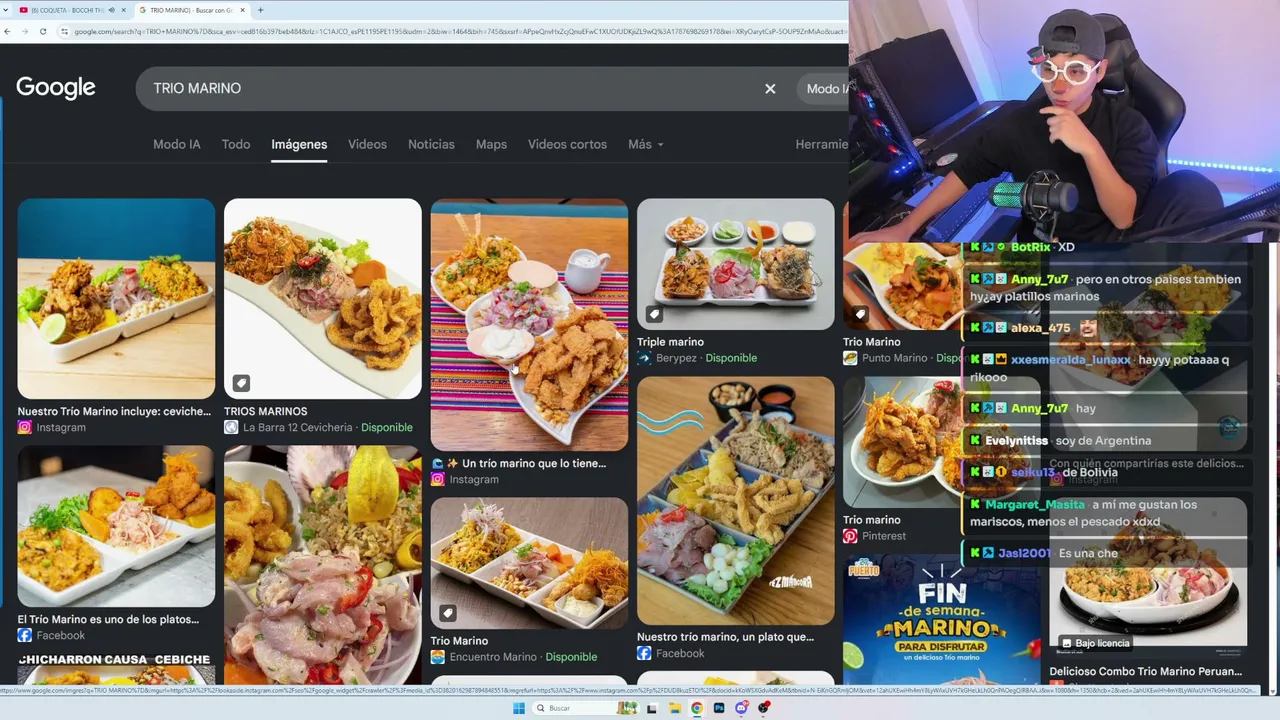Open Task View on the taskbar

pos(651,708)
